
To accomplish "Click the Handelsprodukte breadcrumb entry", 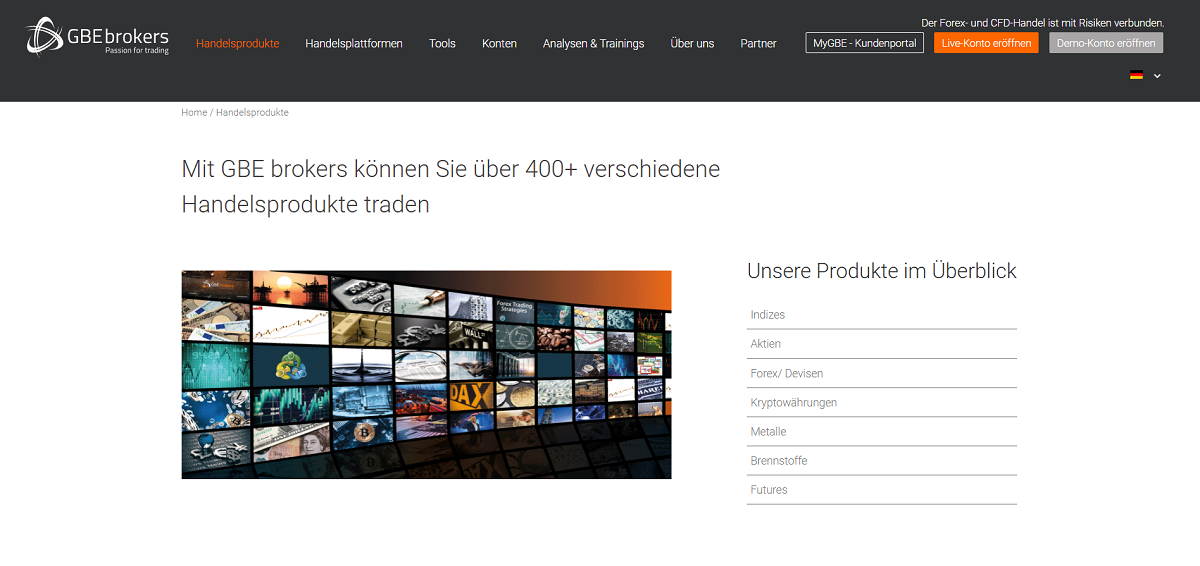I will [x=252, y=113].
